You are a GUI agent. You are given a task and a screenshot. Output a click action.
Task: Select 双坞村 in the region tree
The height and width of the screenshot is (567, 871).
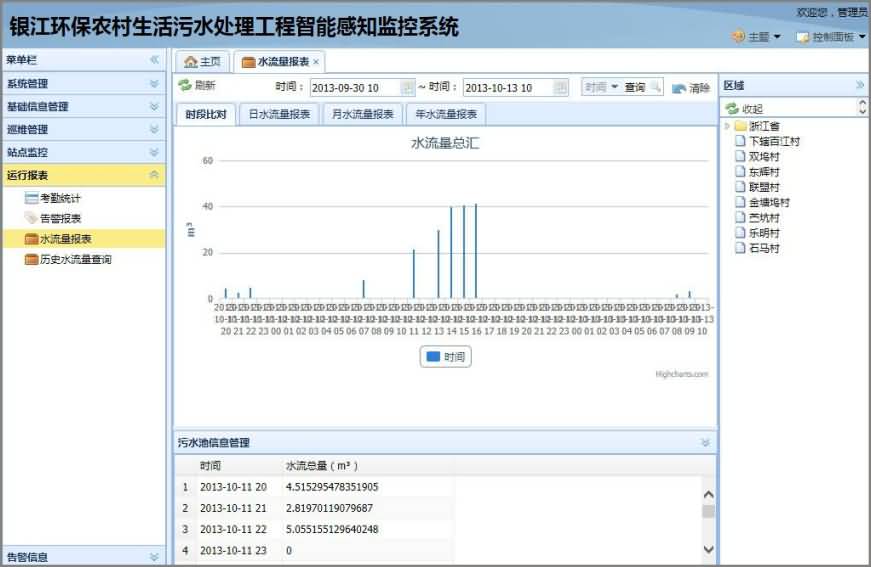763,156
